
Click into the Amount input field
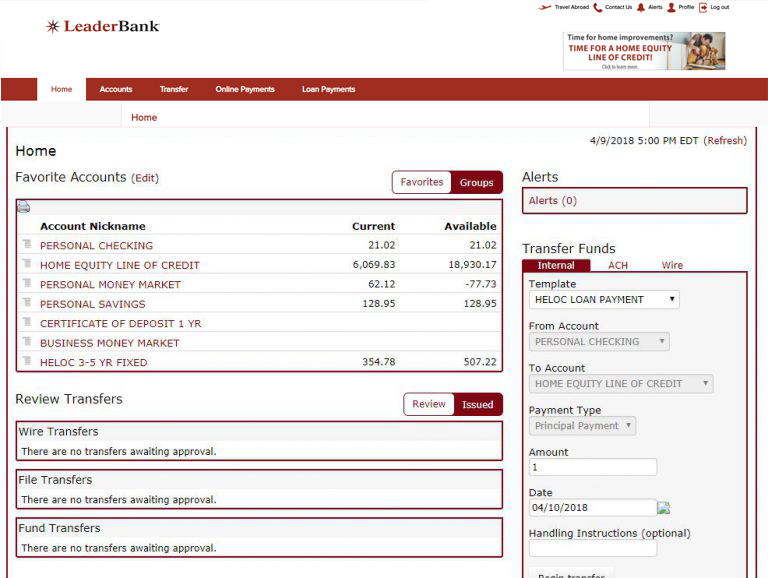[x=592, y=467]
